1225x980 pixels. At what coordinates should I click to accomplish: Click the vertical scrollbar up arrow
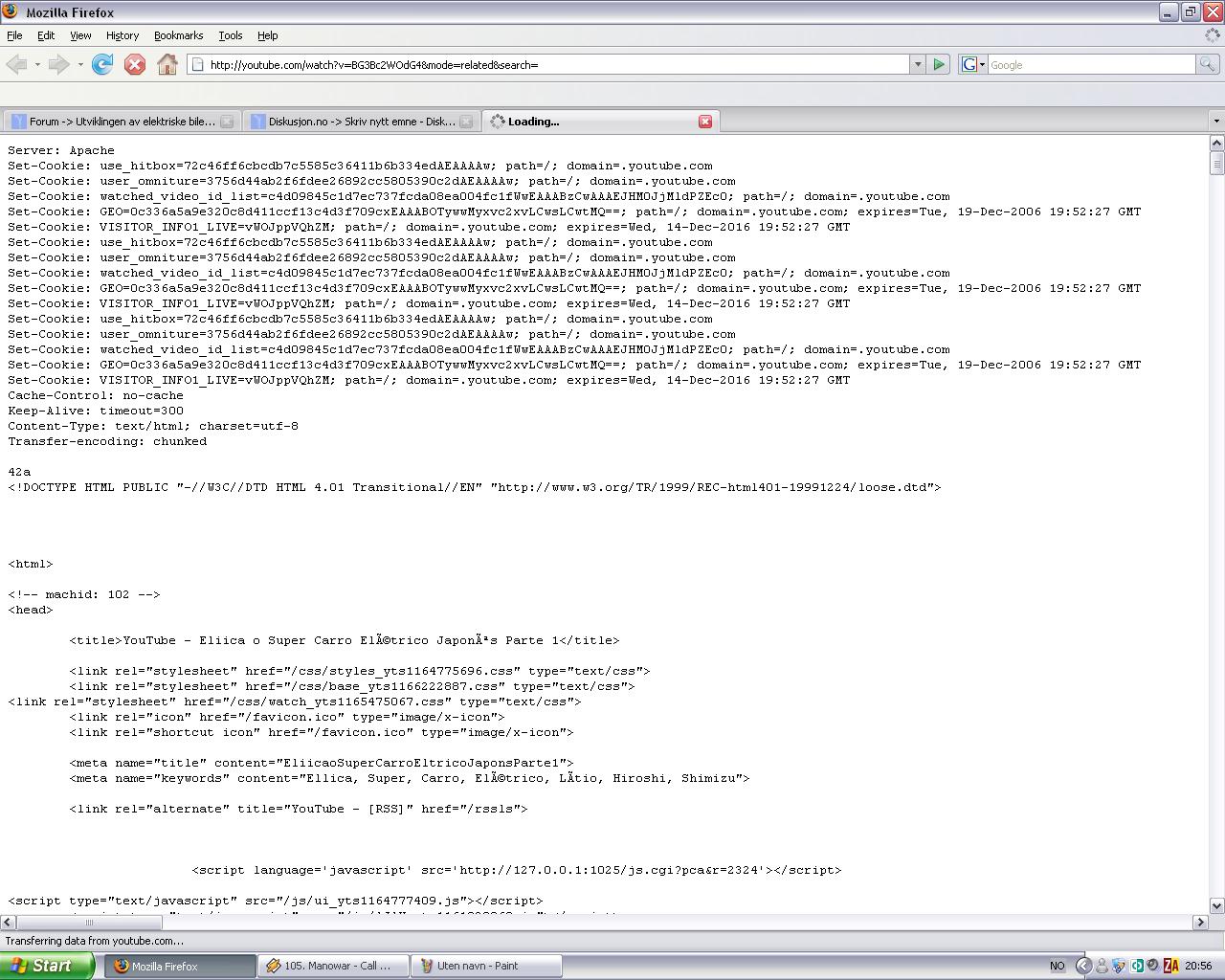(x=1216, y=144)
